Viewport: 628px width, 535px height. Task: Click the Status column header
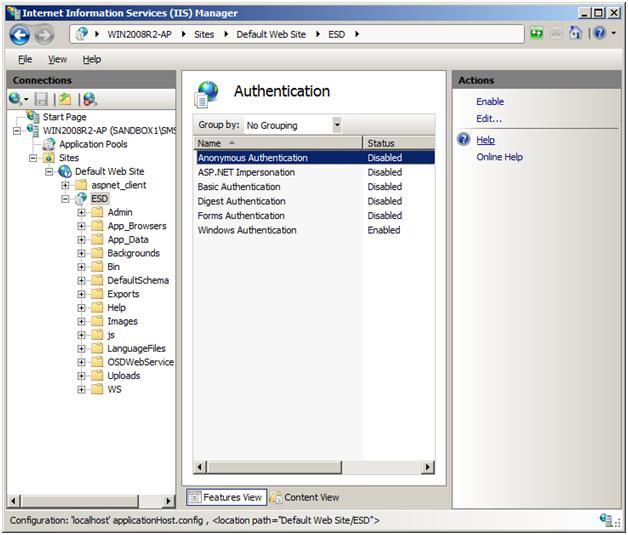point(399,143)
